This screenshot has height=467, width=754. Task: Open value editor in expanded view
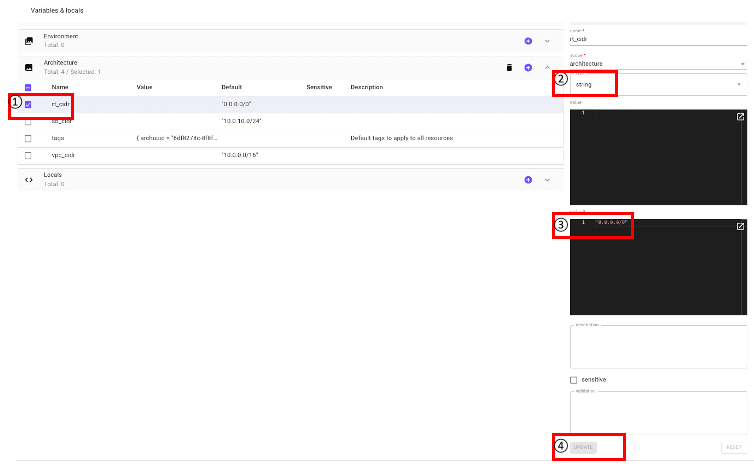(x=740, y=117)
